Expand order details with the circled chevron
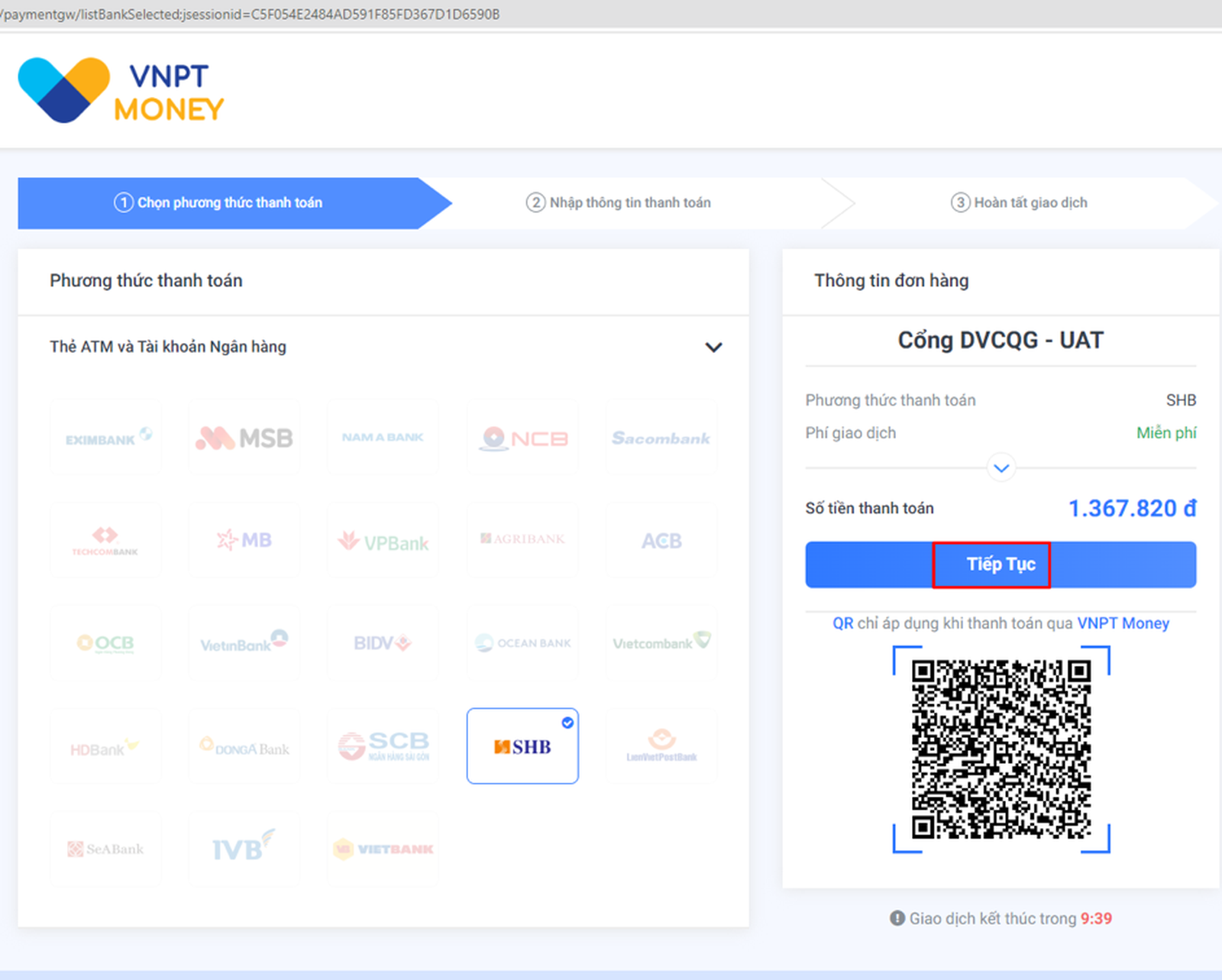 coord(1001,467)
